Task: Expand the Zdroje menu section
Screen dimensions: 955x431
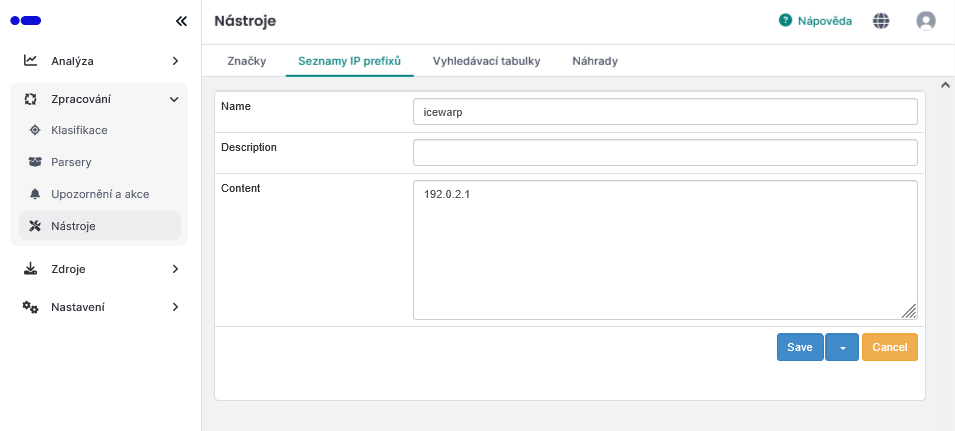Action: pos(99,269)
